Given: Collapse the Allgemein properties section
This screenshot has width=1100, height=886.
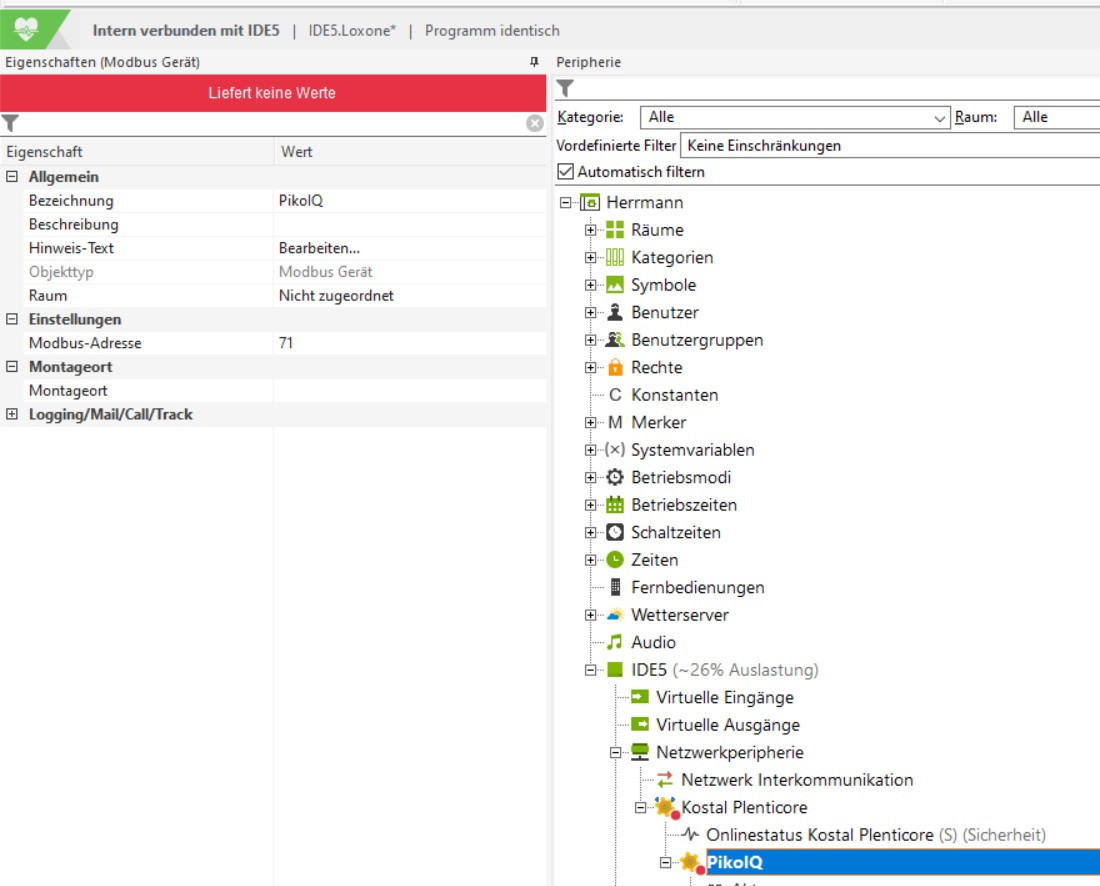Looking at the screenshot, I should pyautogui.click(x=12, y=177).
